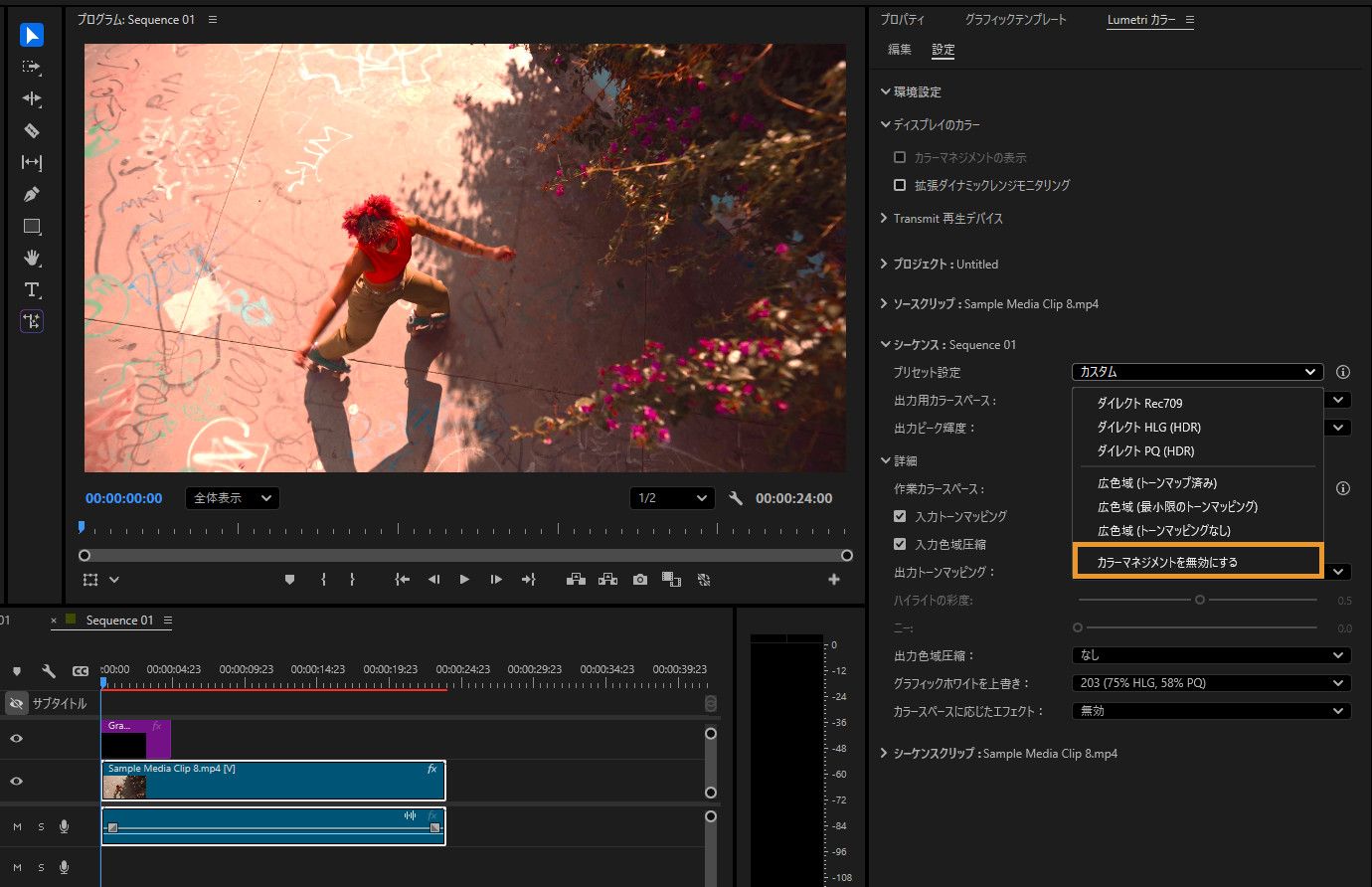Open the 1/2 playback resolution dropdown
The height and width of the screenshot is (887, 1372).
[672, 498]
